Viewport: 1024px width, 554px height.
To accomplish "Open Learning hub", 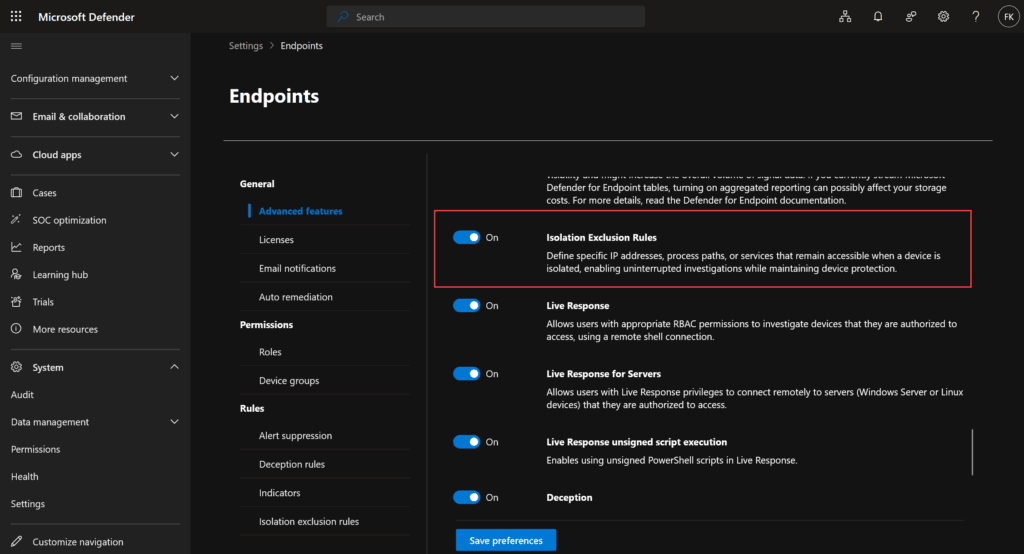I will tap(60, 275).
